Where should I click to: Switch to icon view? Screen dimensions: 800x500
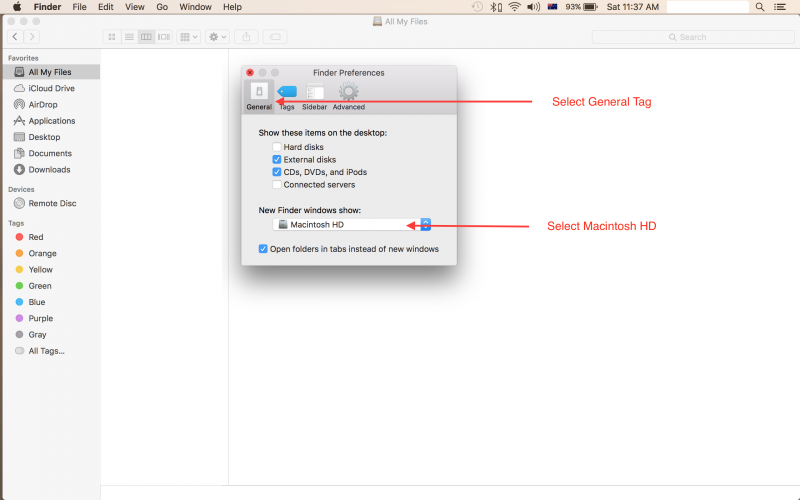pyautogui.click(x=112, y=37)
